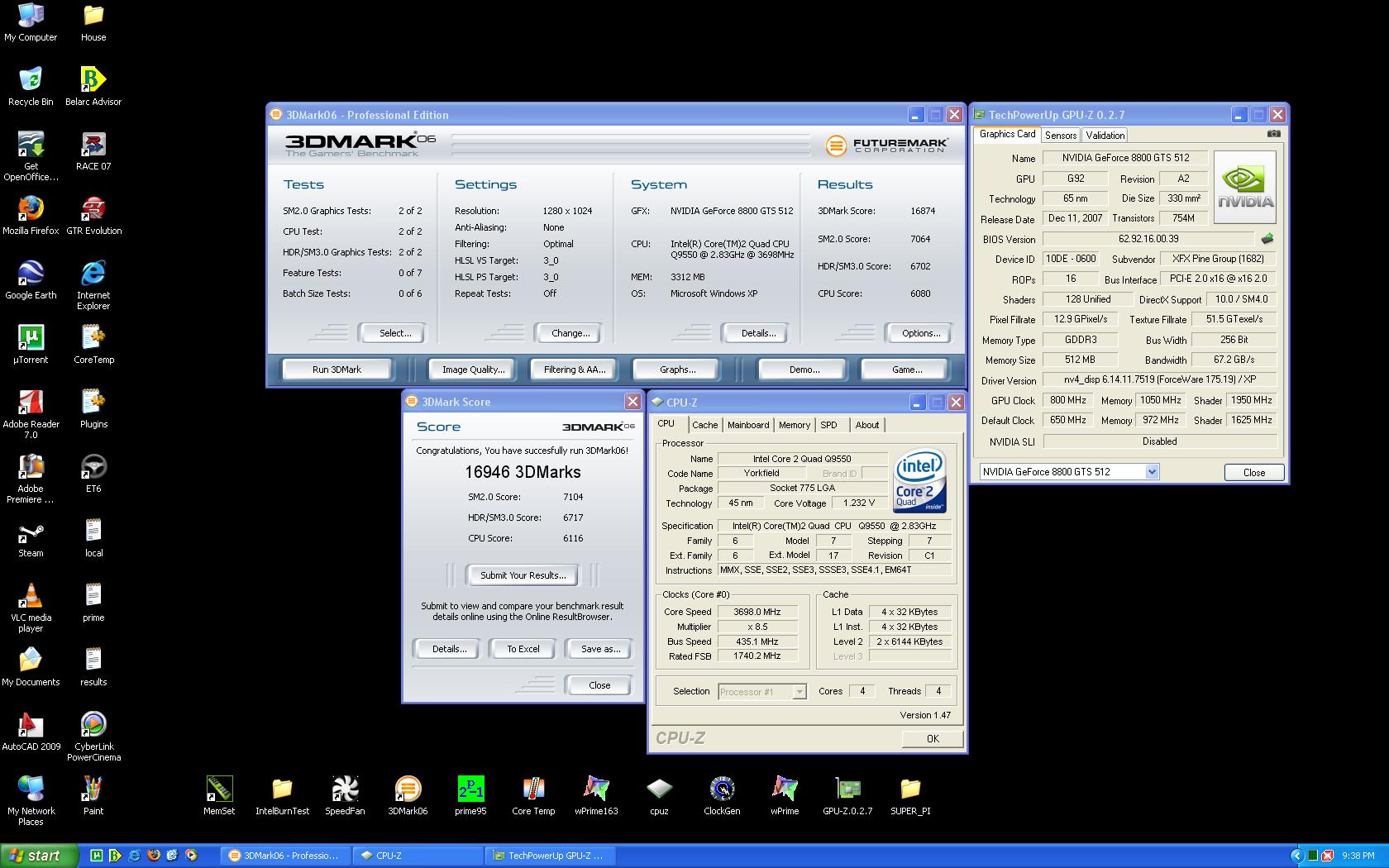Screen dimensions: 1389x868
Task: Open the Windows Start menu
Action: click(39, 856)
